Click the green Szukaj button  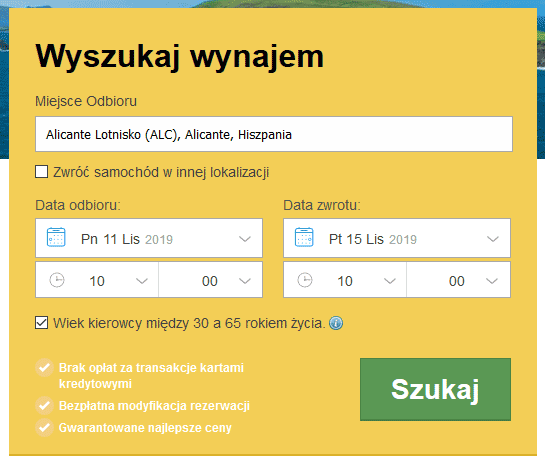tap(436, 389)
